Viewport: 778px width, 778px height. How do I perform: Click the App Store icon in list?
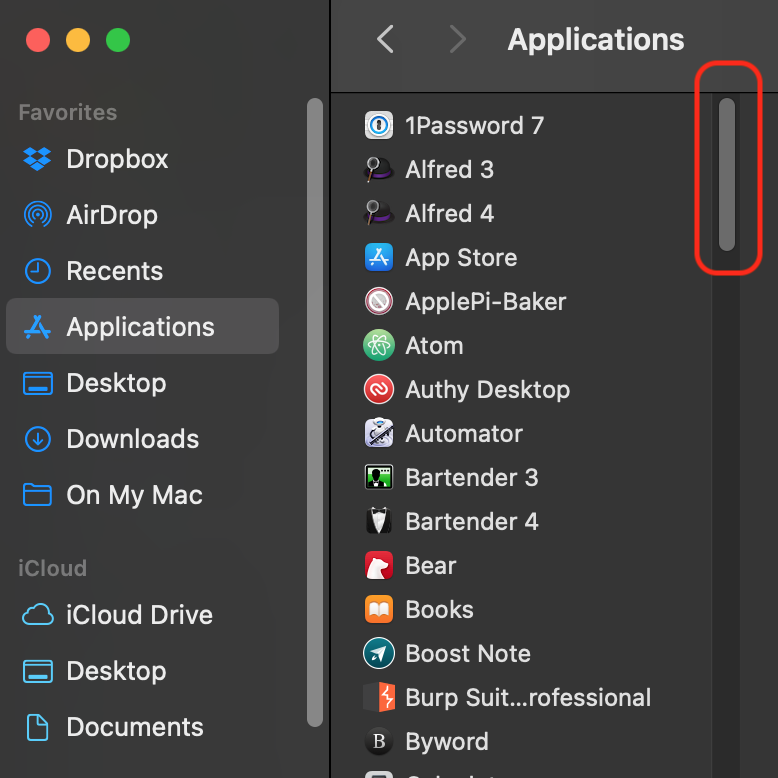(x=379, y=258)
